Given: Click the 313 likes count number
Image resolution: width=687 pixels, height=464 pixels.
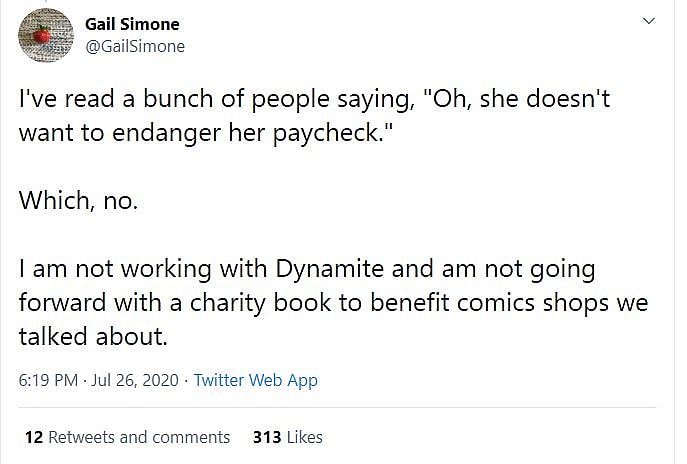Looking at the screenshot, I should (267, 437).
